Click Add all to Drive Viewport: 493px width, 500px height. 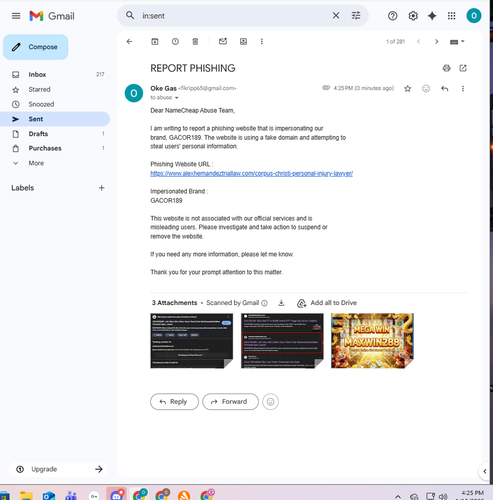(327, 303)
